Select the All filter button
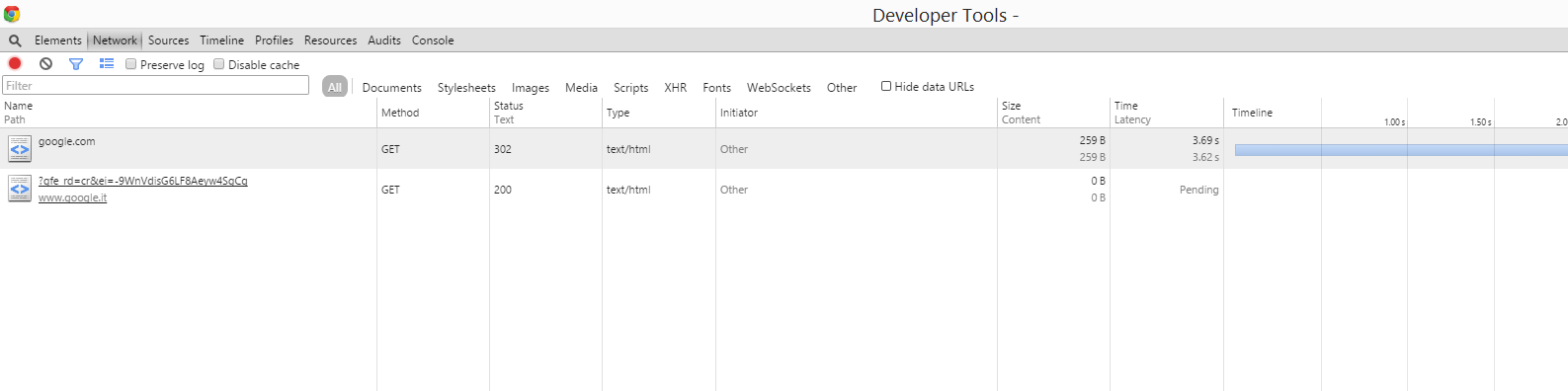1568x391 pixels. 335,87
